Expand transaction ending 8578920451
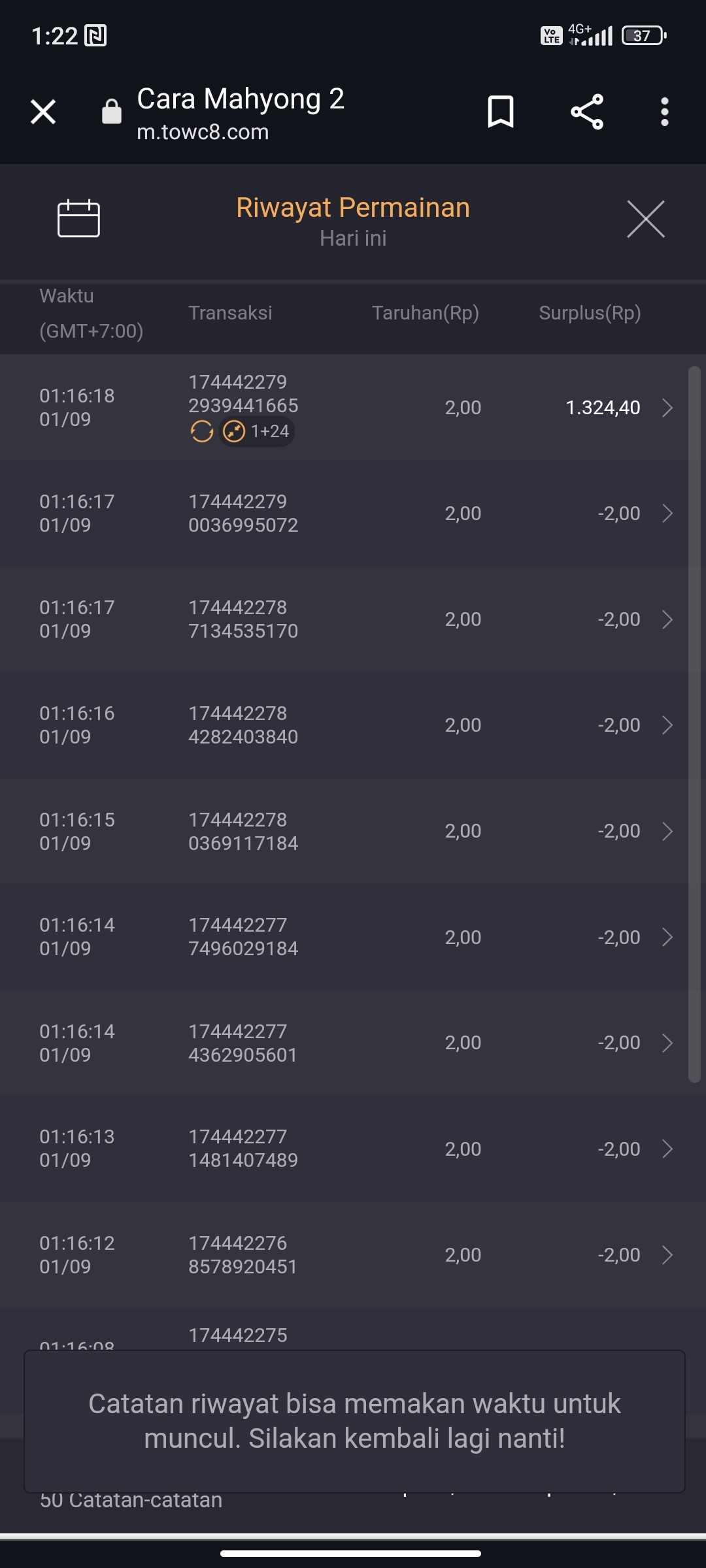This screenshot has height=1568, width=706. tap(667, 1254)
